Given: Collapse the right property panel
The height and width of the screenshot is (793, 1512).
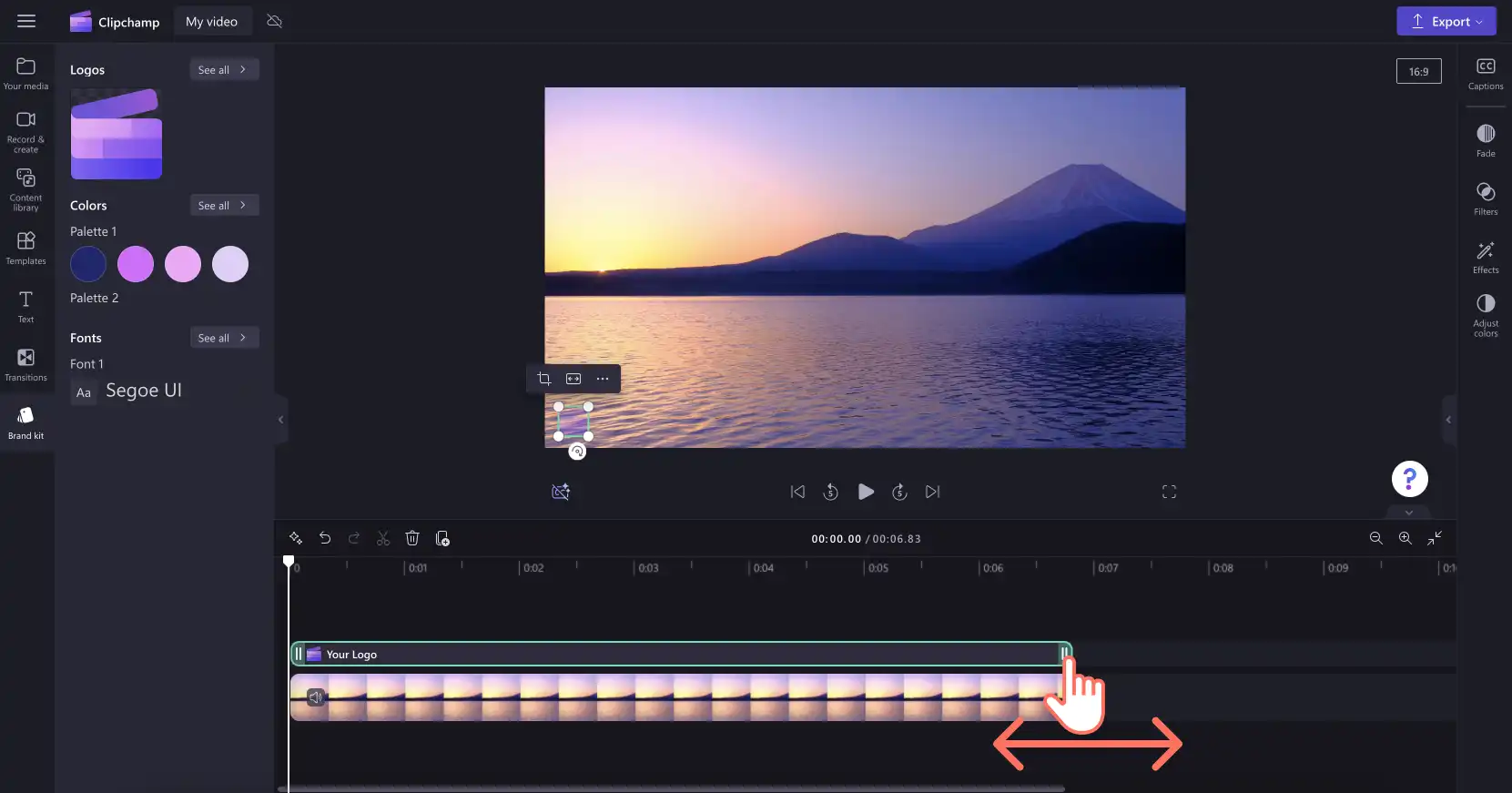Looking at the screenshot, I should (x=1448, y=420).
